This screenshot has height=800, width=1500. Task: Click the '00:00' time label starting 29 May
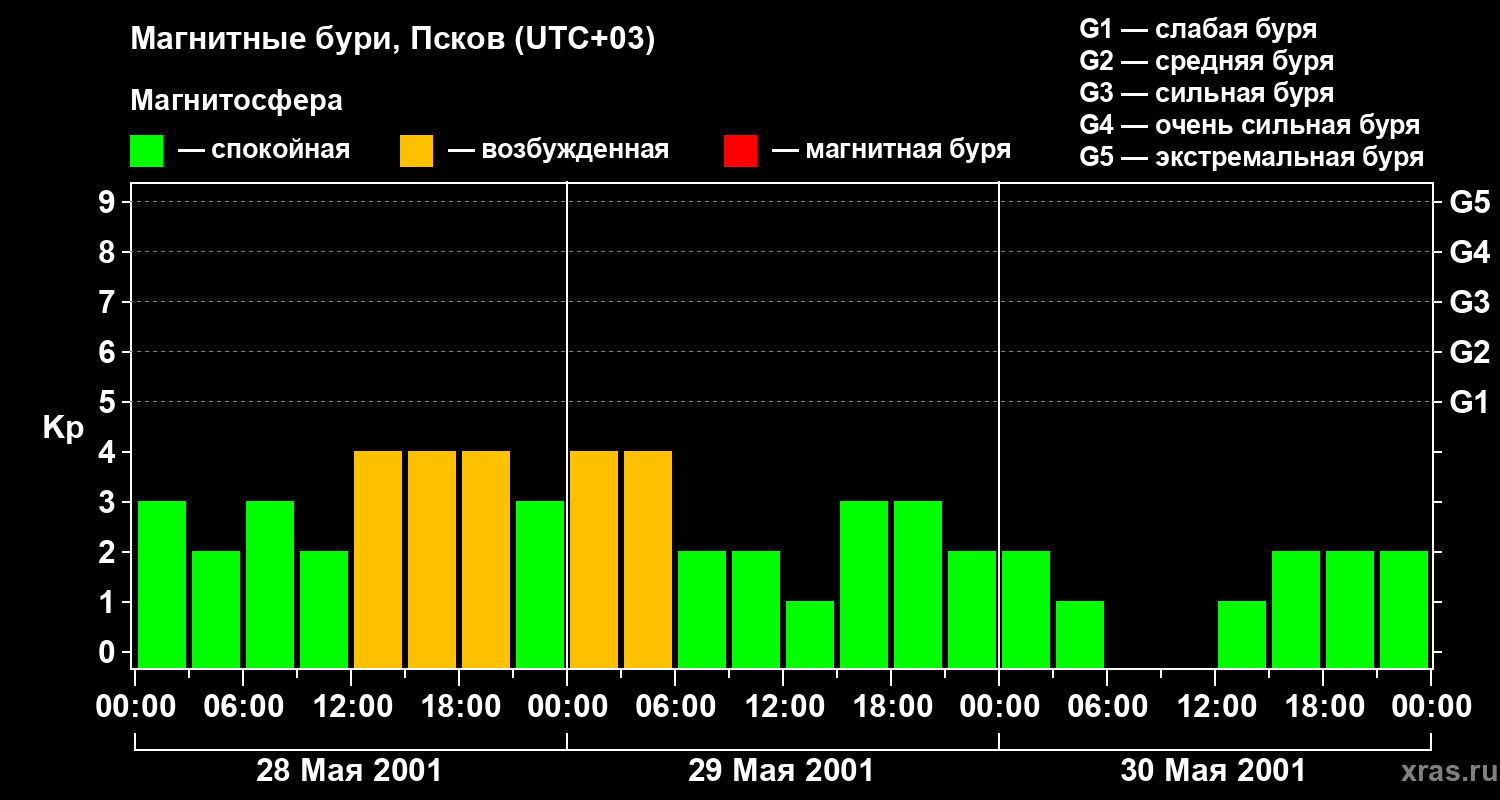coord(568,707)
